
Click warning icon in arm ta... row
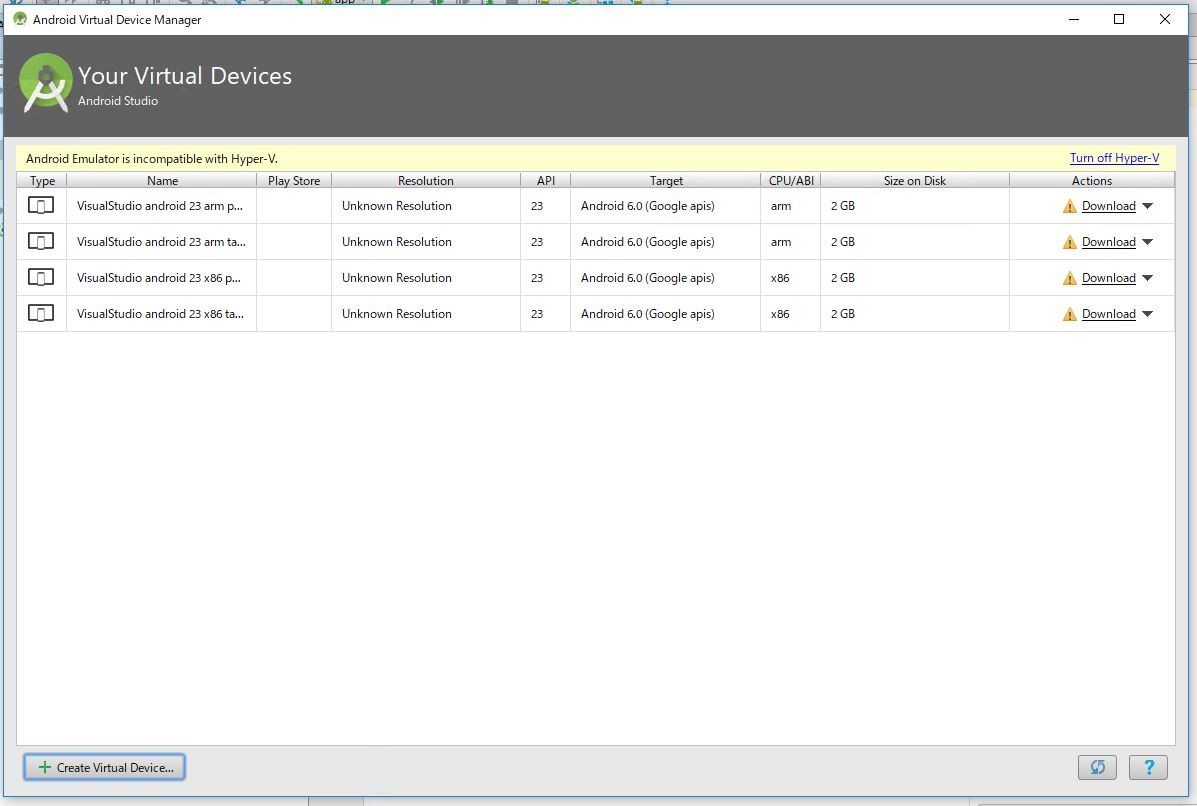coord(1070,242)
